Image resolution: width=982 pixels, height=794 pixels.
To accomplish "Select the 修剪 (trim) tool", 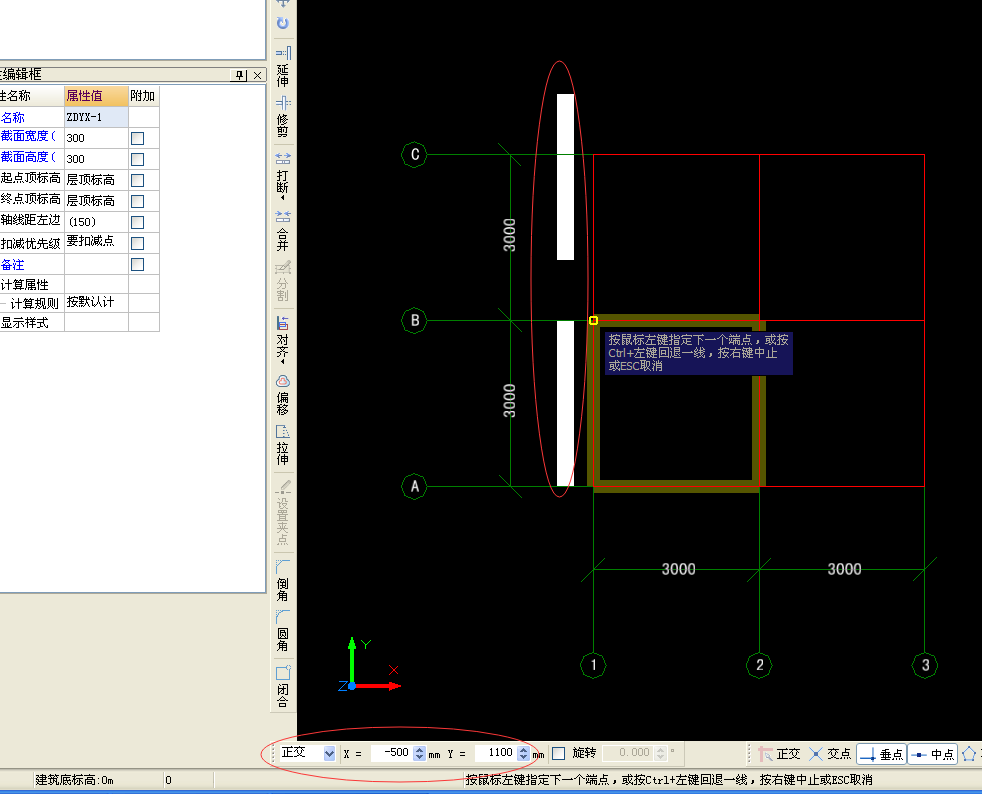I will click(283, 116).
